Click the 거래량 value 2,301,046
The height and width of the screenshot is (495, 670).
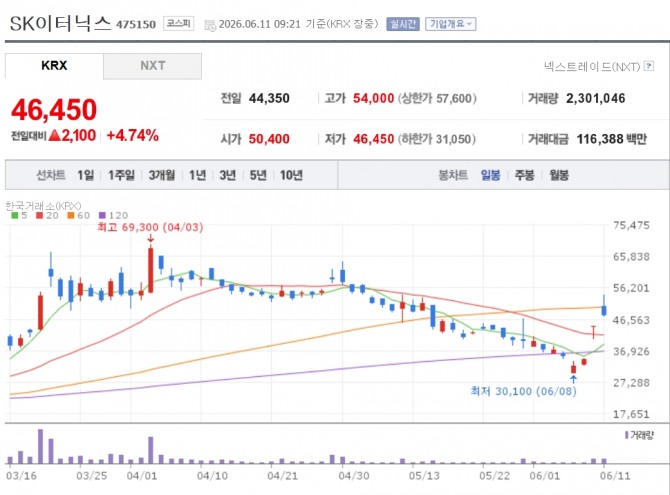coord(596,98)
